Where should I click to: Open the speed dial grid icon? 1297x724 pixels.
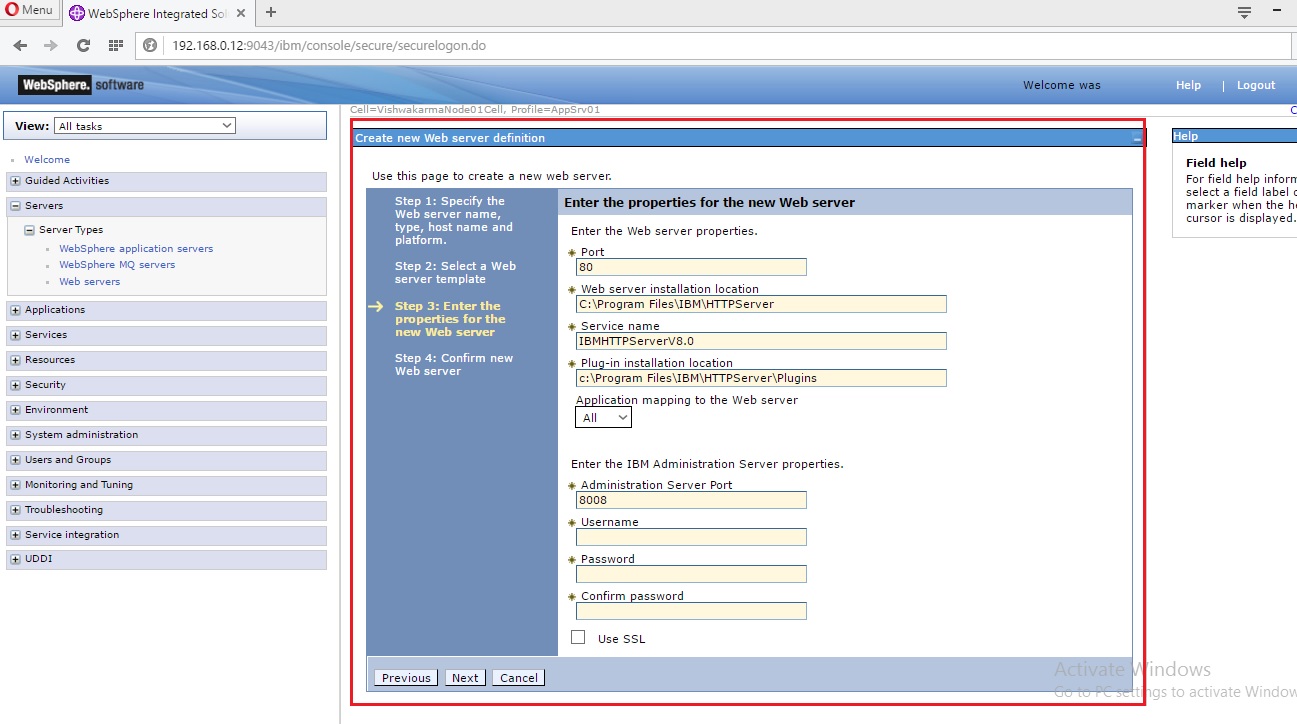(x=116, y=45)
